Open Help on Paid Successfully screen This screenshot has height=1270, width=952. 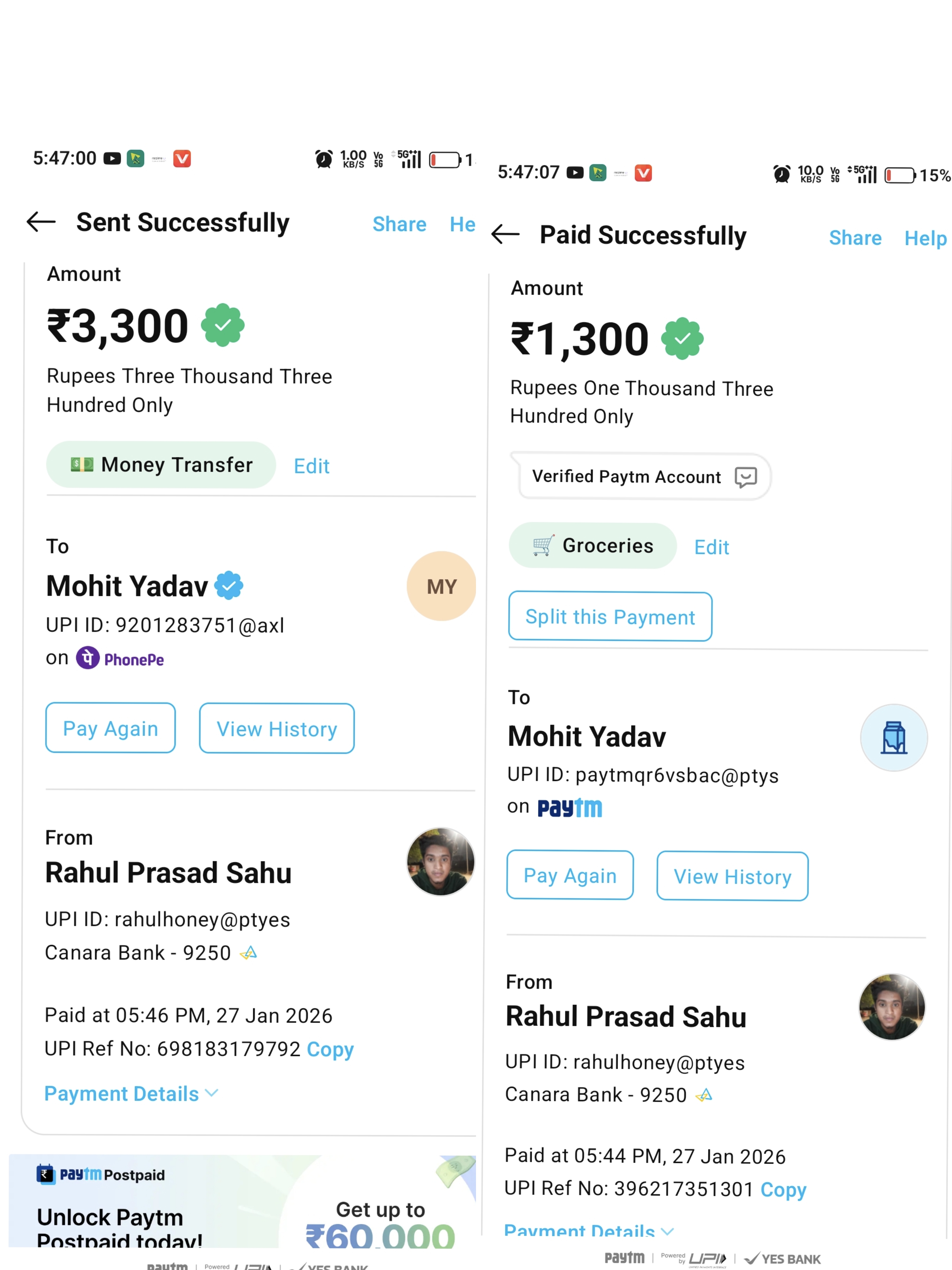pyautogui.click(x=925, y=238)
